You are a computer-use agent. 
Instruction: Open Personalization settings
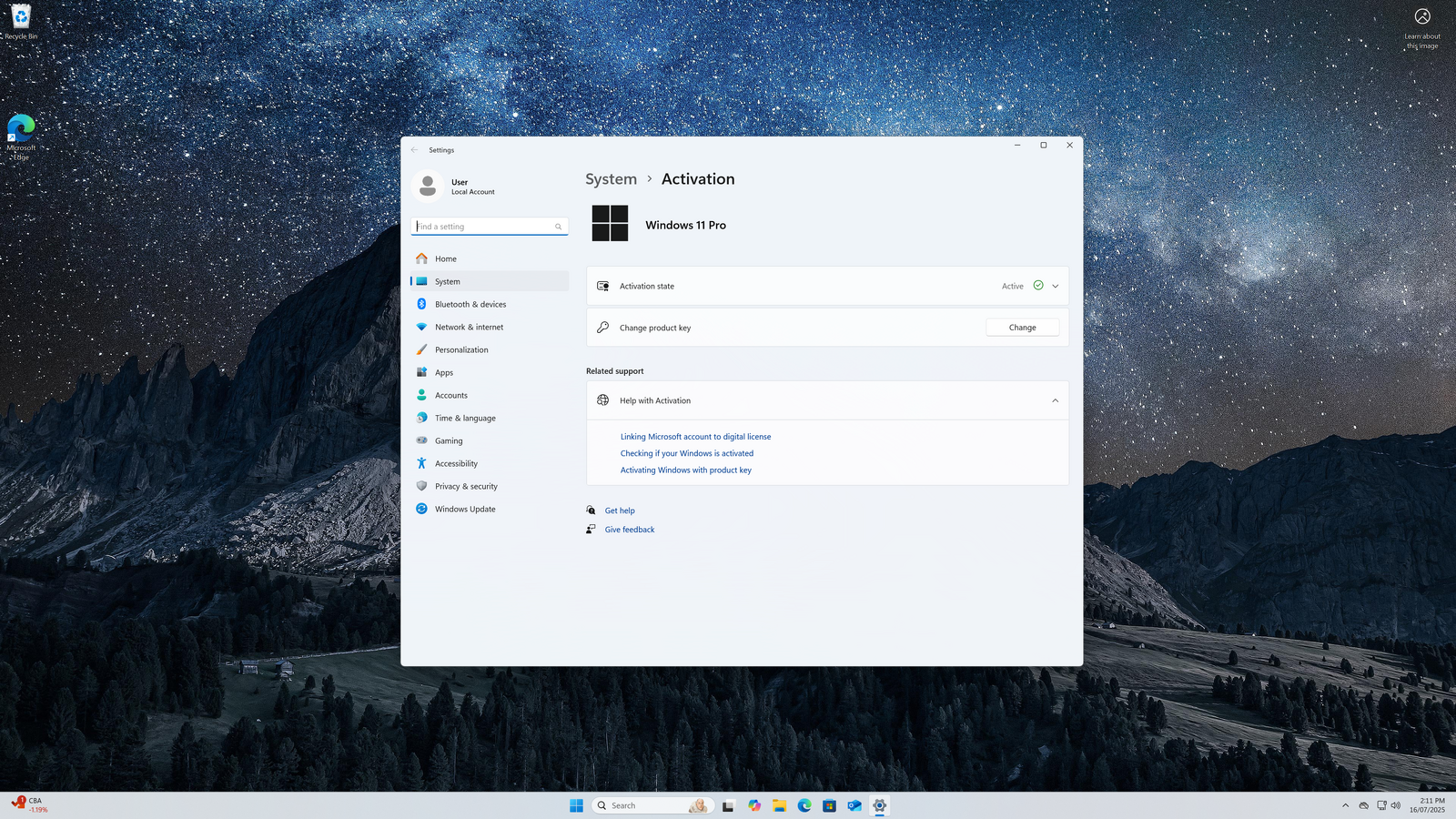490,349
